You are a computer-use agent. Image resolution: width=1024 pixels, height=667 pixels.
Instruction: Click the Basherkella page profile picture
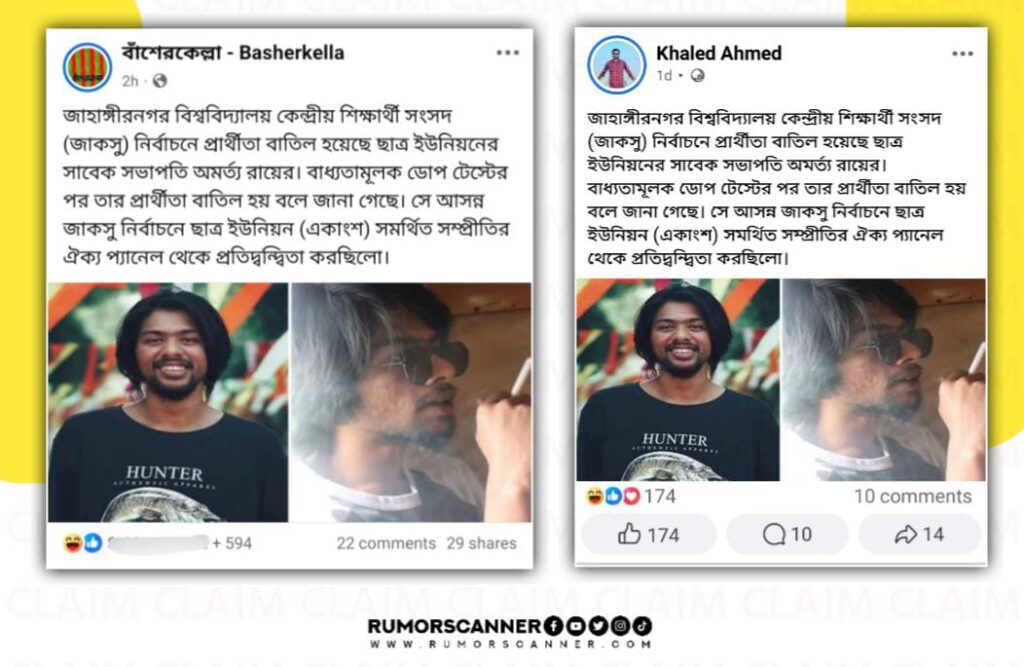click(87, 66)
